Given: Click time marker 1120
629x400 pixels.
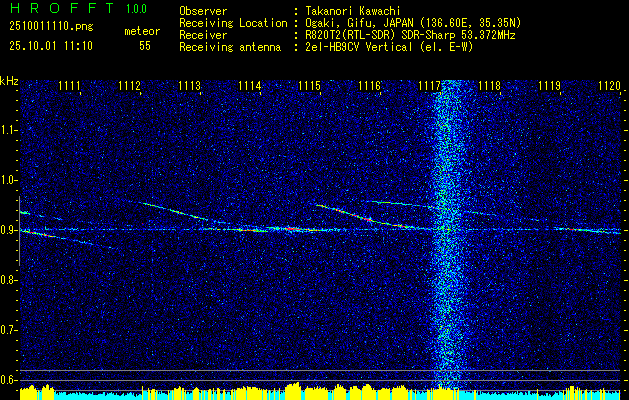Looking at the screenshot, I should coord(610,85).
